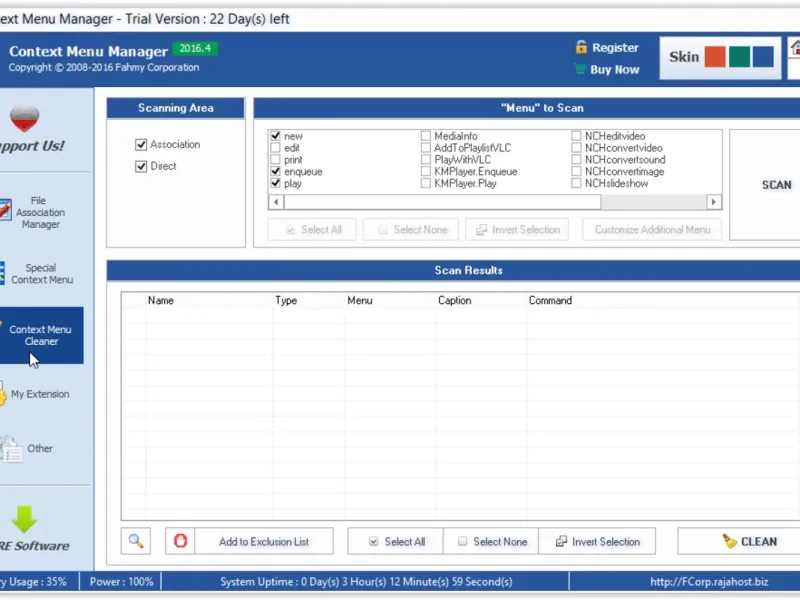Uncheck the 'new' menu checkbox
The width and height of the screenshot is (800, 600).
point(276,136)
